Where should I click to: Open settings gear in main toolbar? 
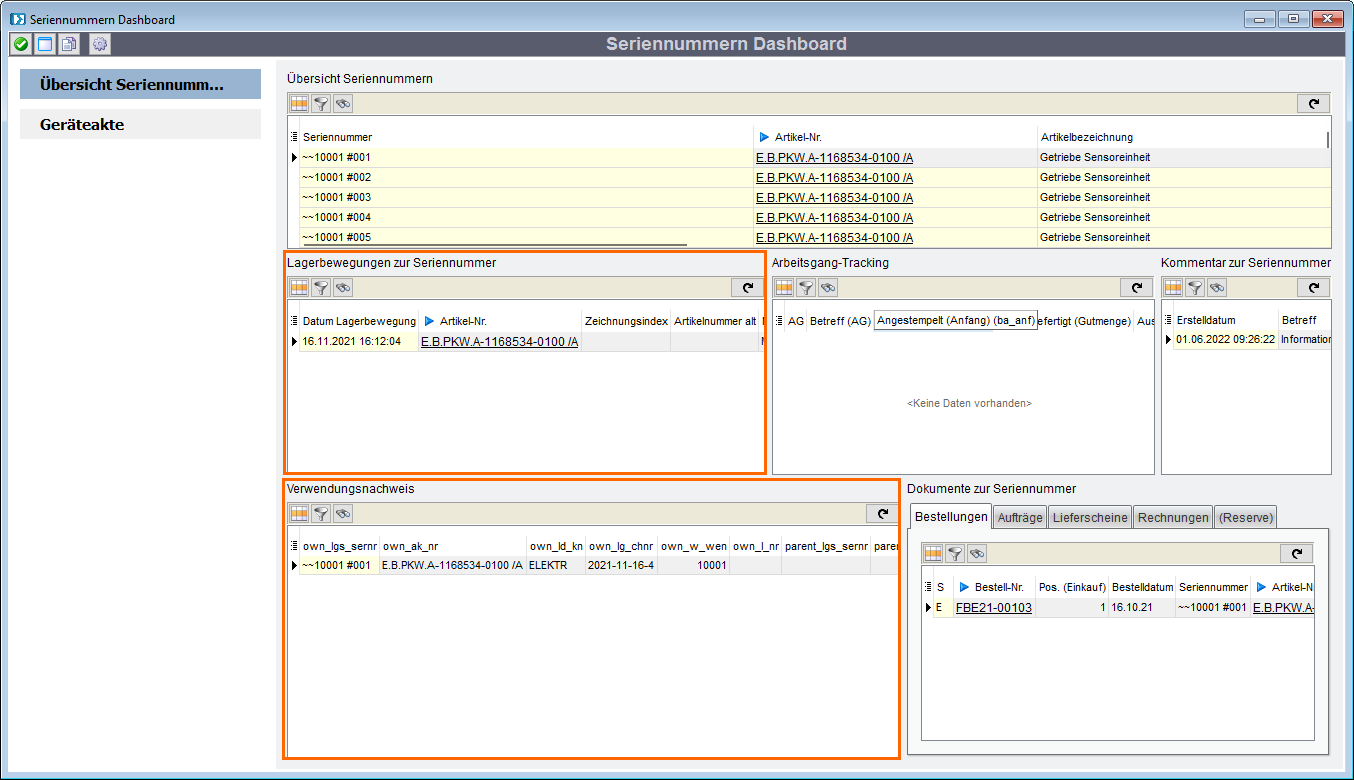click(x=99, y=44)
